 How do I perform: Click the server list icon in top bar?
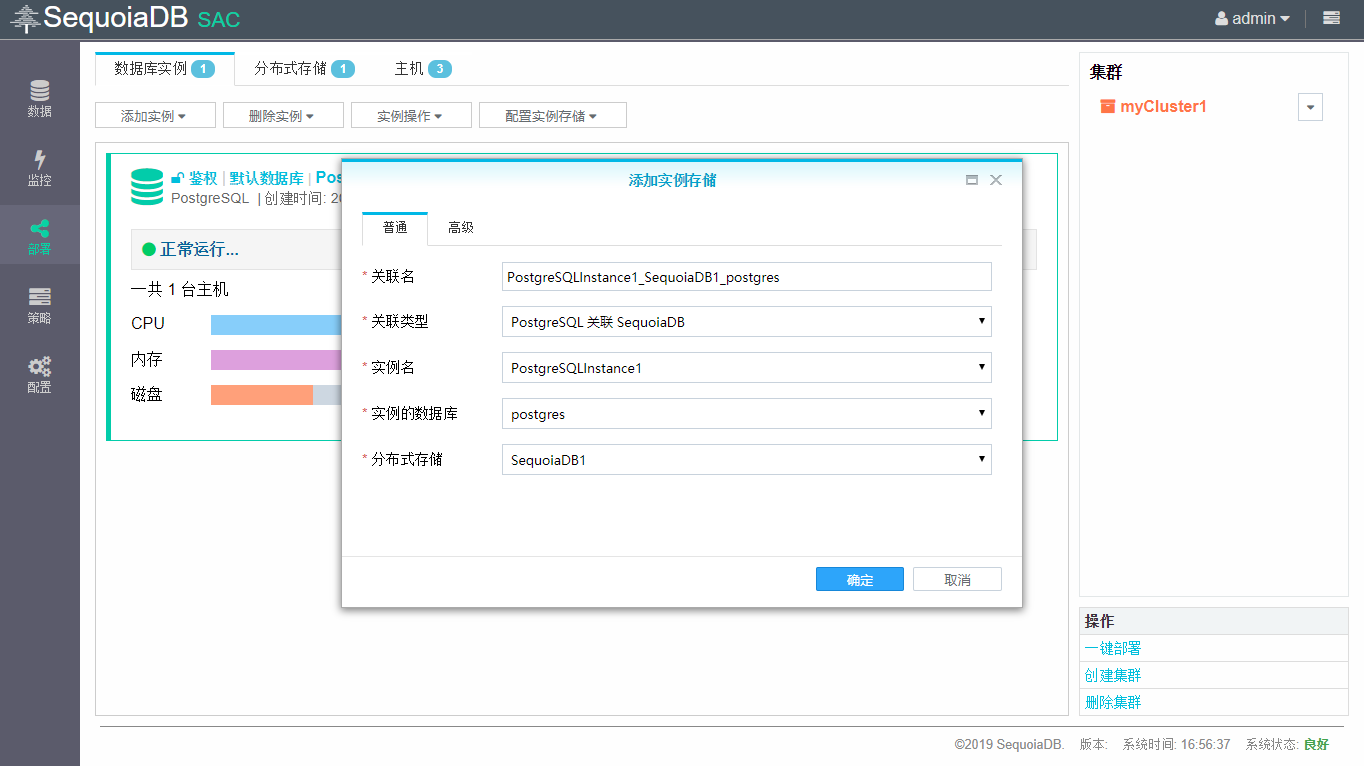(x=1331, y=18)
